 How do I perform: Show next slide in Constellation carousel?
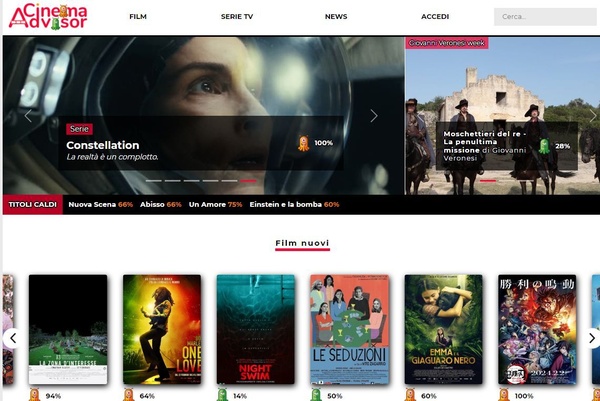(x=374, y=116)
